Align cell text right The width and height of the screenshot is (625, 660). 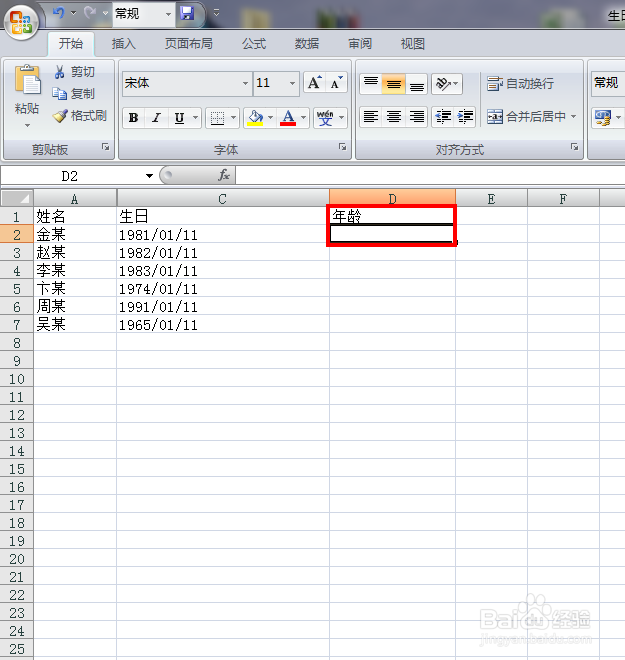(417, 116)
